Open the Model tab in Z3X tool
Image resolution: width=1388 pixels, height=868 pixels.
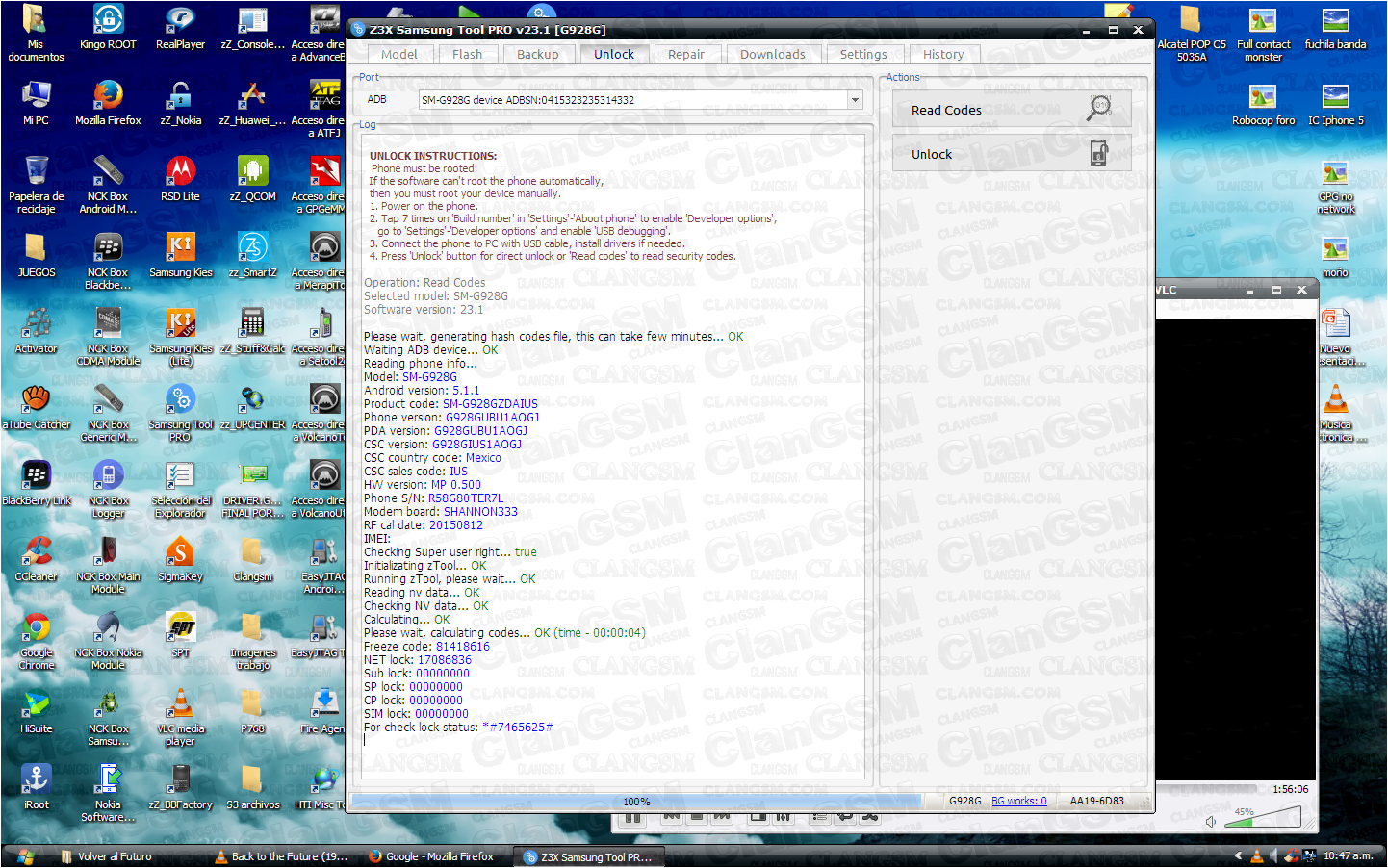pyautogui.click(x=398, y=55)
